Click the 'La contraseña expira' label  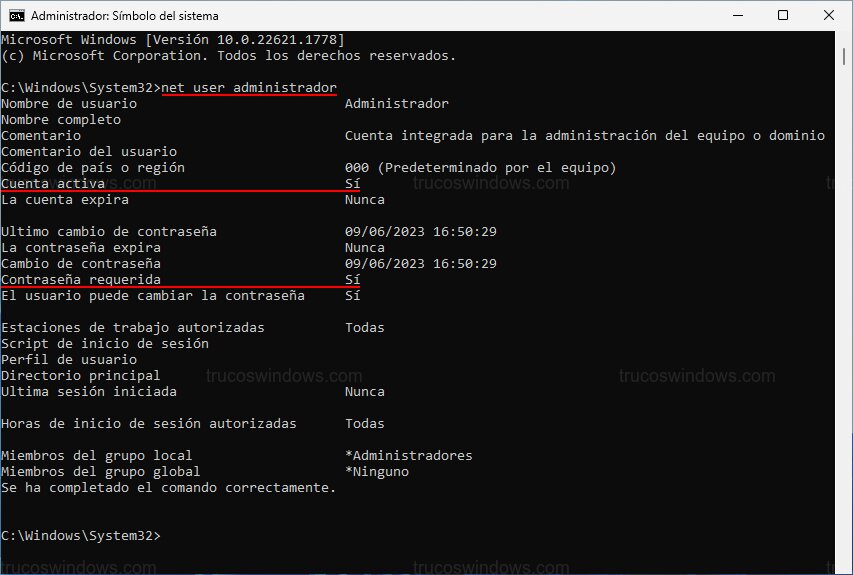click(x=81, y=248)
